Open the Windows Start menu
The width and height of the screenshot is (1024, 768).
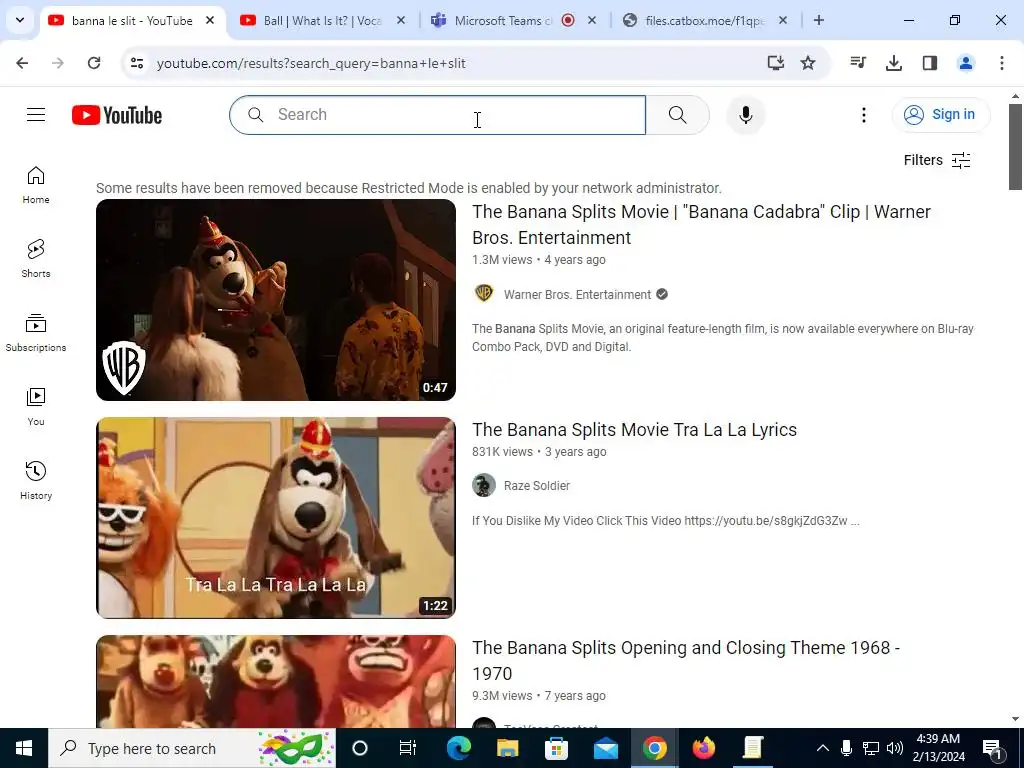coord(24,748)
